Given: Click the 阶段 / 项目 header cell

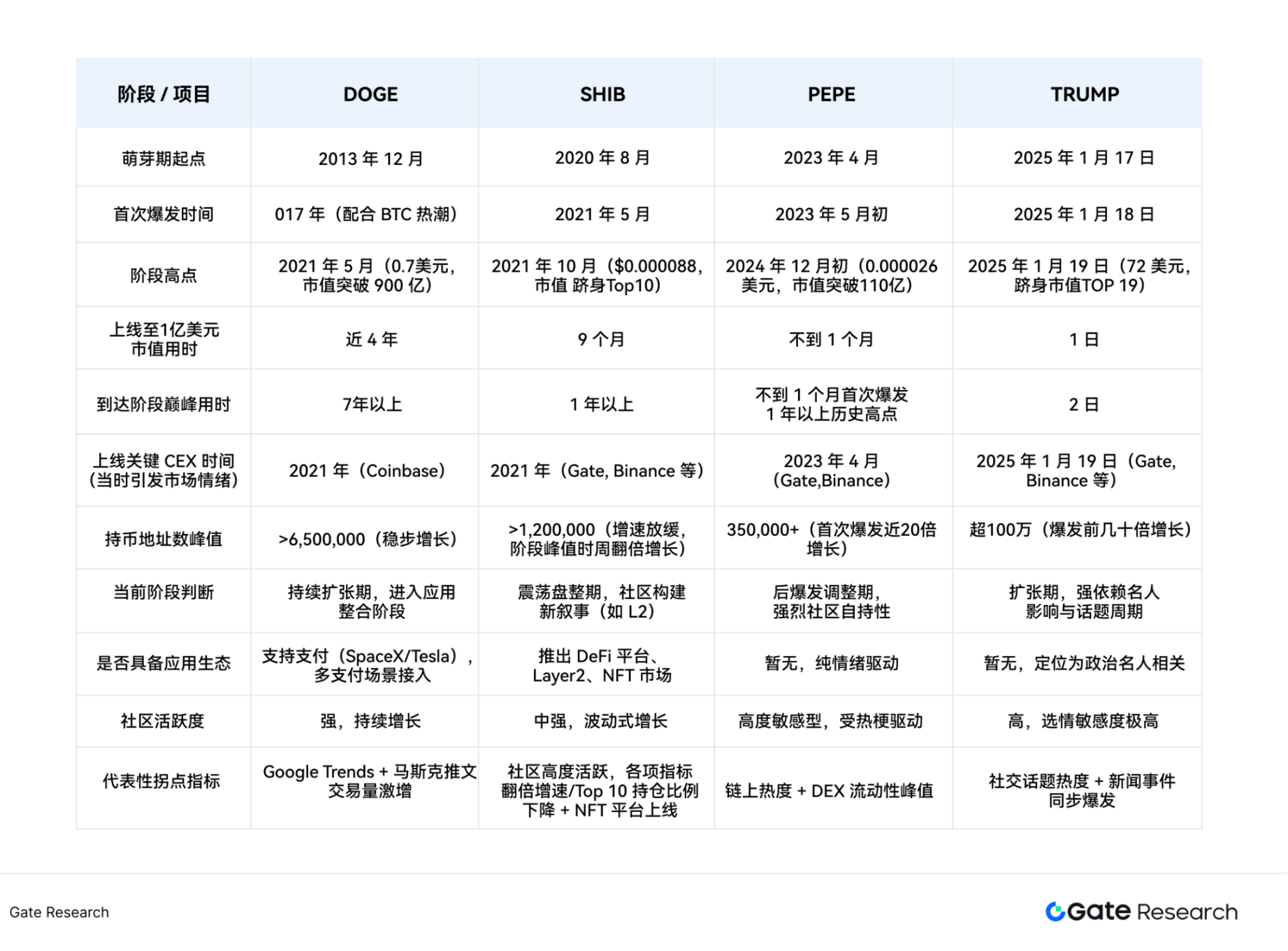Looking at the screenshot, I should tap(164, 94).
